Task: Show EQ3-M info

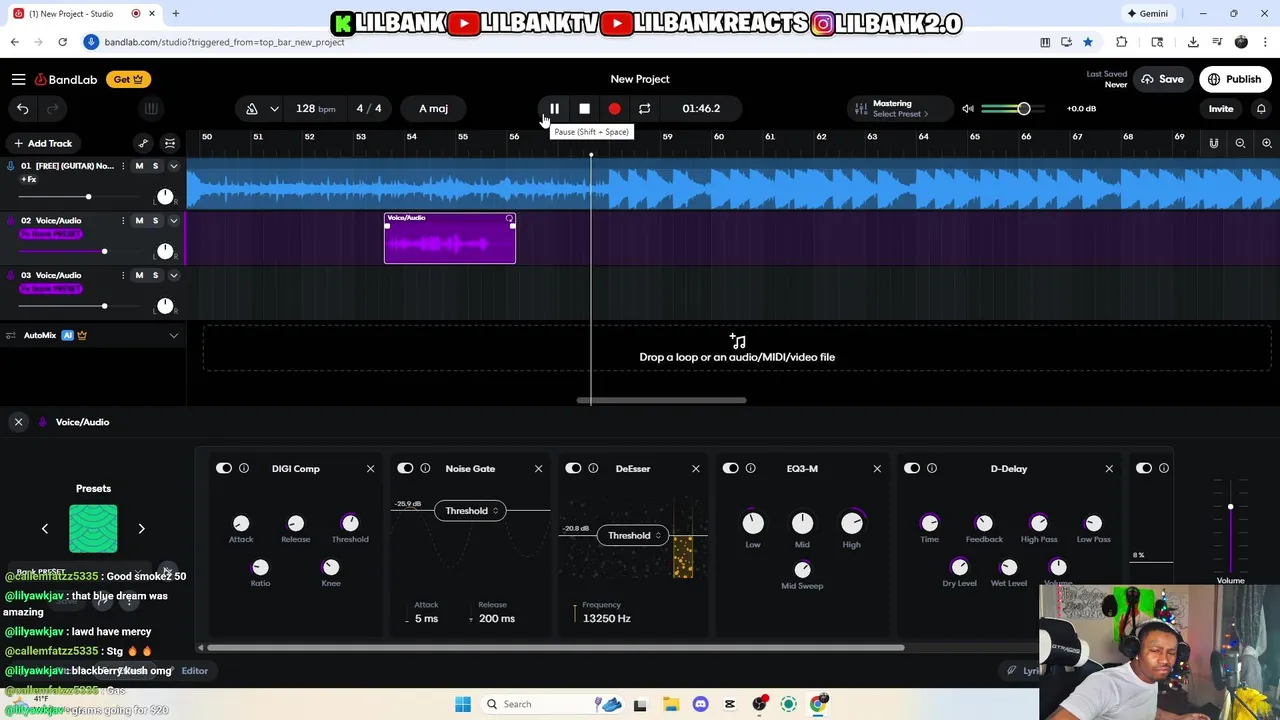Action: click(751, 468)
